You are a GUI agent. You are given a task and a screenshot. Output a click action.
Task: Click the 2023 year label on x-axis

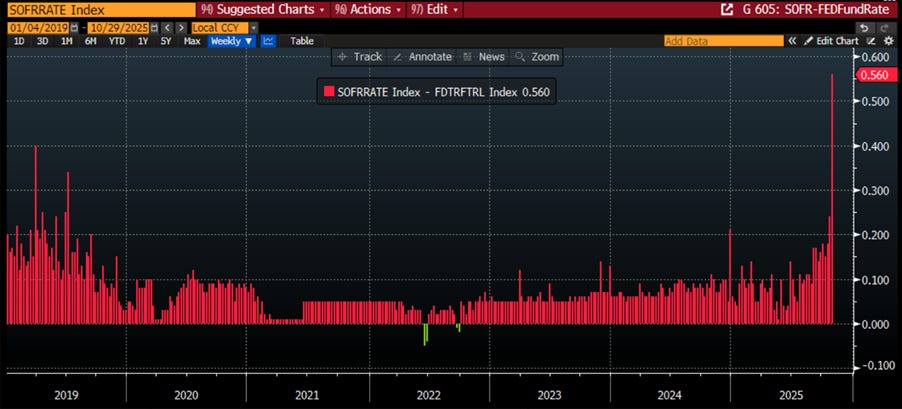click(x=549, y=395)
